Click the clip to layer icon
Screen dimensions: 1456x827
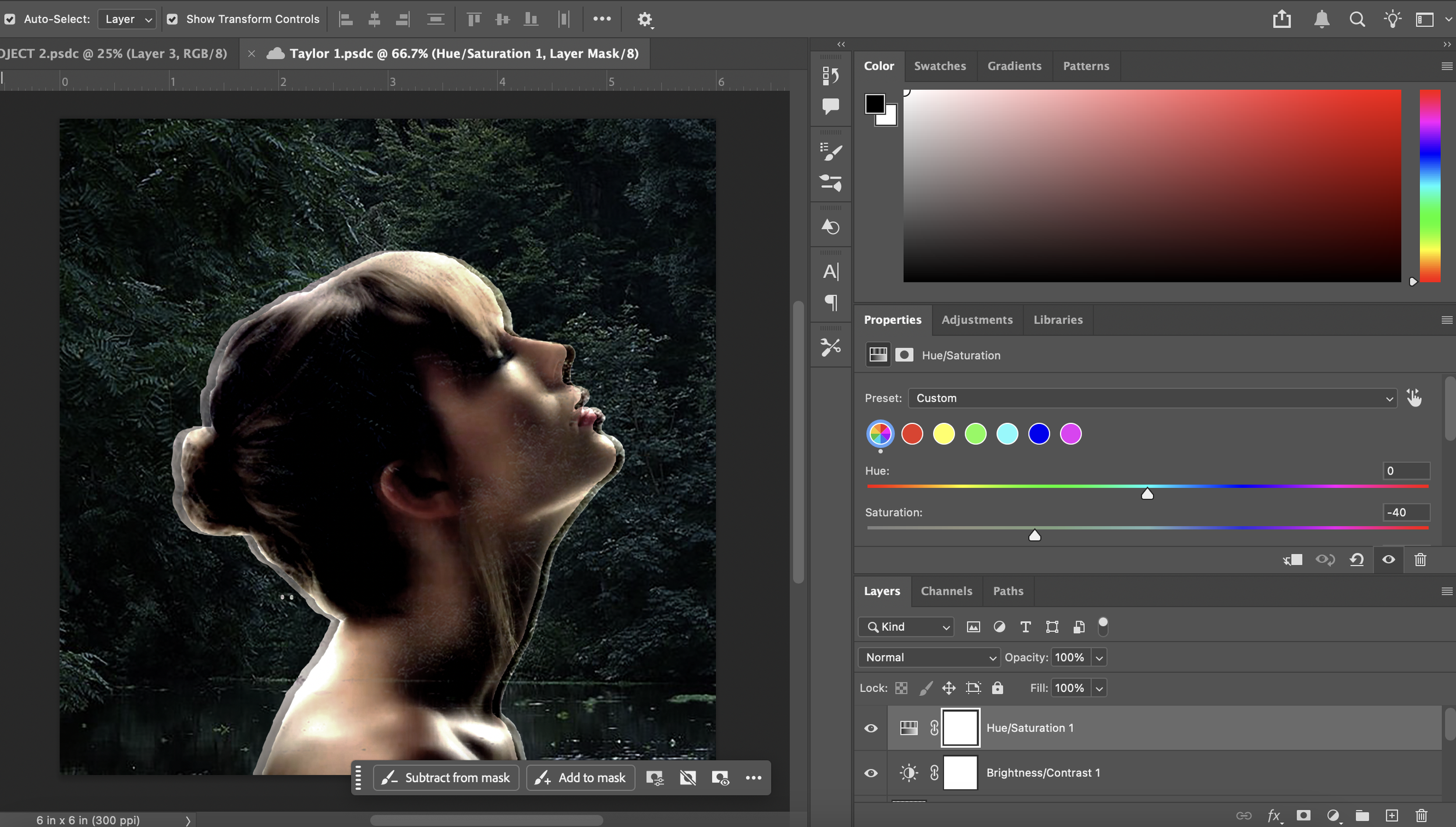[1292, 560]
